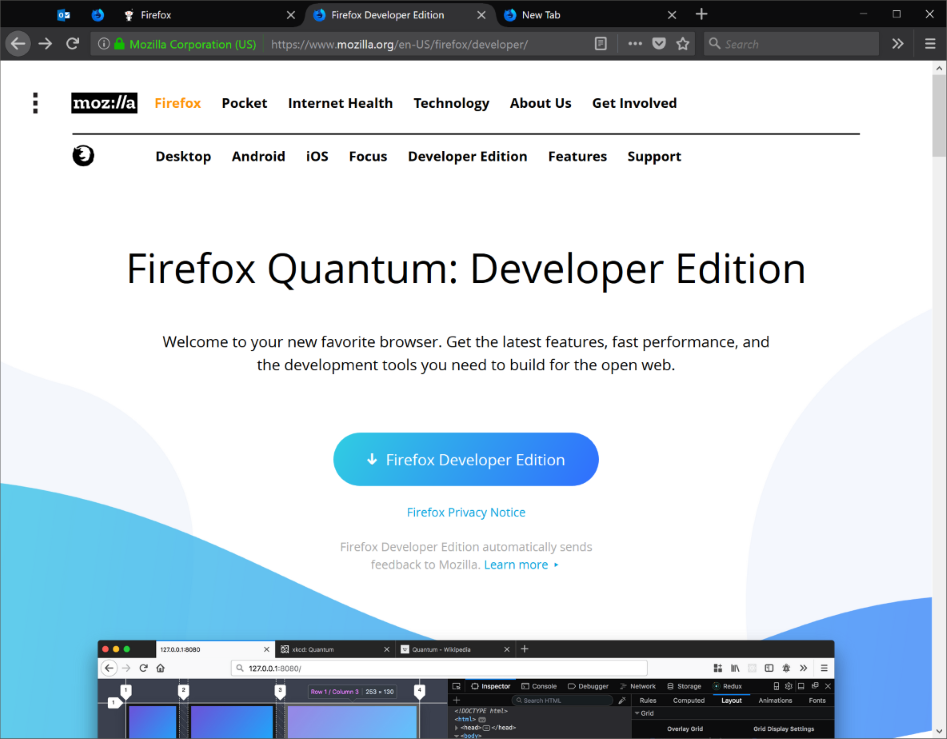The width and height of the screenshot is (947, 739).
Task: Go to iOS sub-navigation link
Action: click(317, 156)
